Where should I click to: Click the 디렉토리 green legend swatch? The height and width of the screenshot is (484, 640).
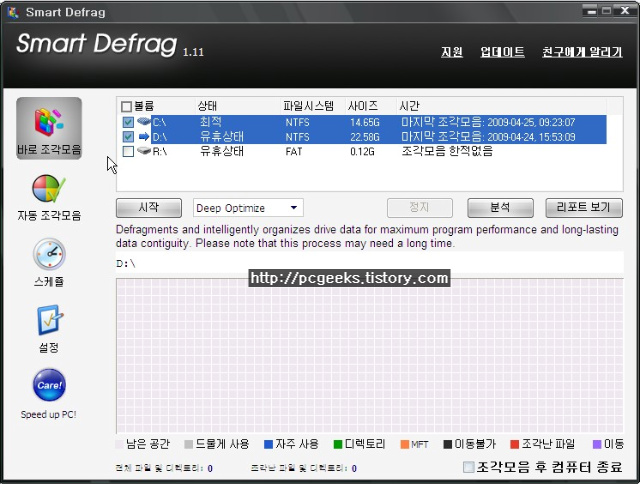[338, 444]
